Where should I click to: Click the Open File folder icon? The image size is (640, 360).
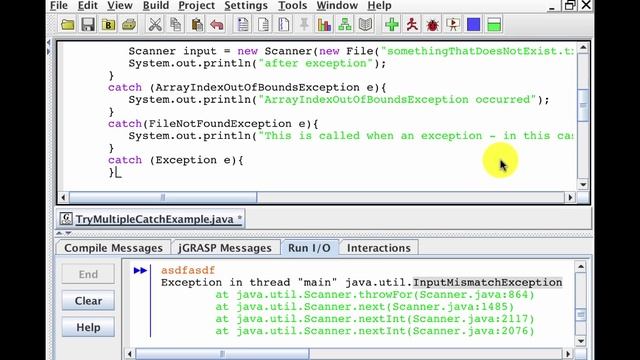[x=68, y=25]
